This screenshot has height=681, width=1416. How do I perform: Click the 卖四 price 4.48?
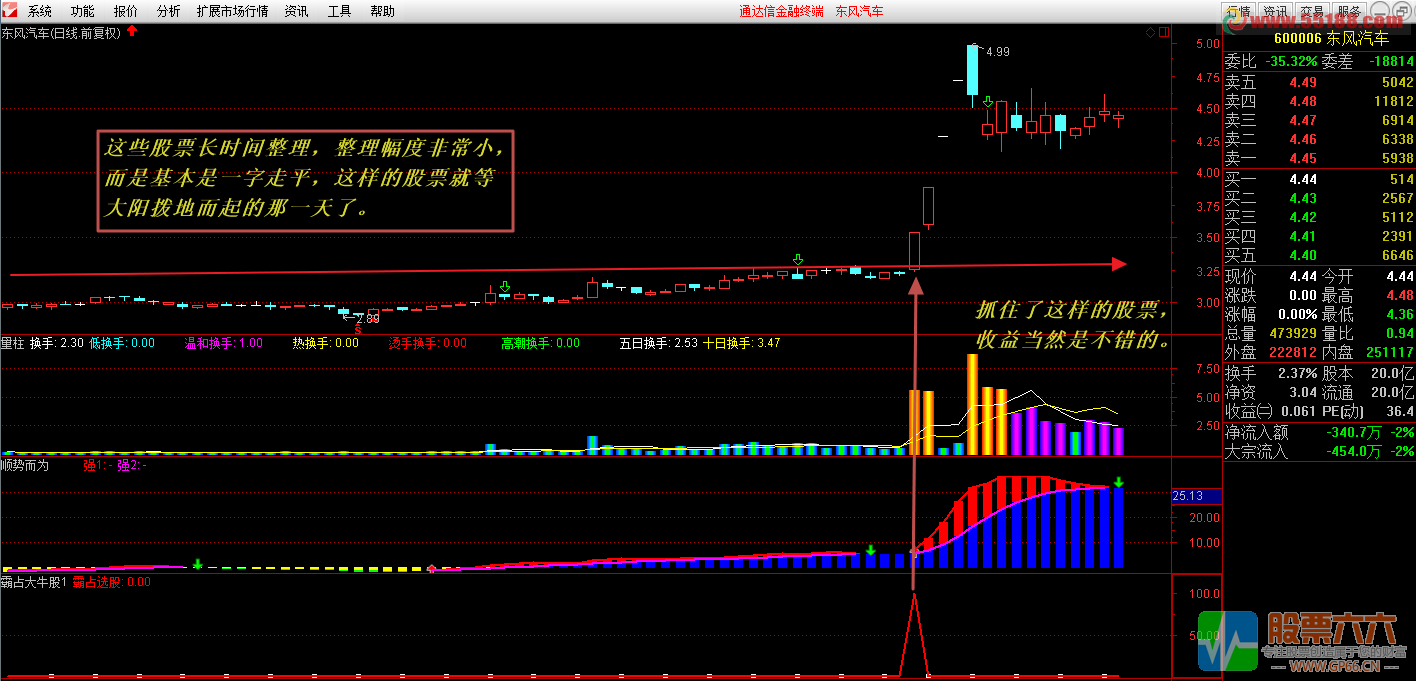click(1303, 101)
